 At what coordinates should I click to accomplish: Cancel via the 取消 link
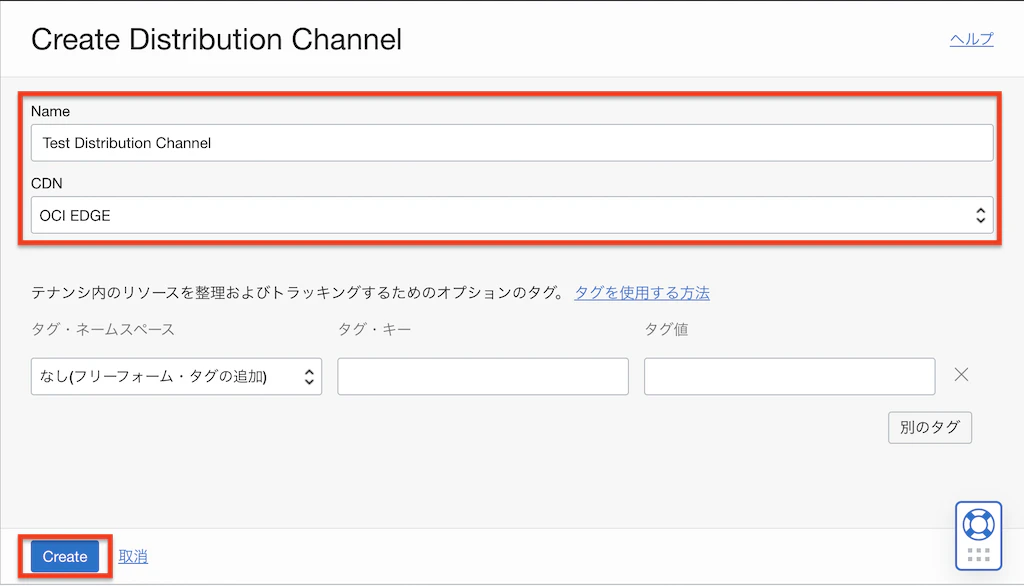click(133, 557)
